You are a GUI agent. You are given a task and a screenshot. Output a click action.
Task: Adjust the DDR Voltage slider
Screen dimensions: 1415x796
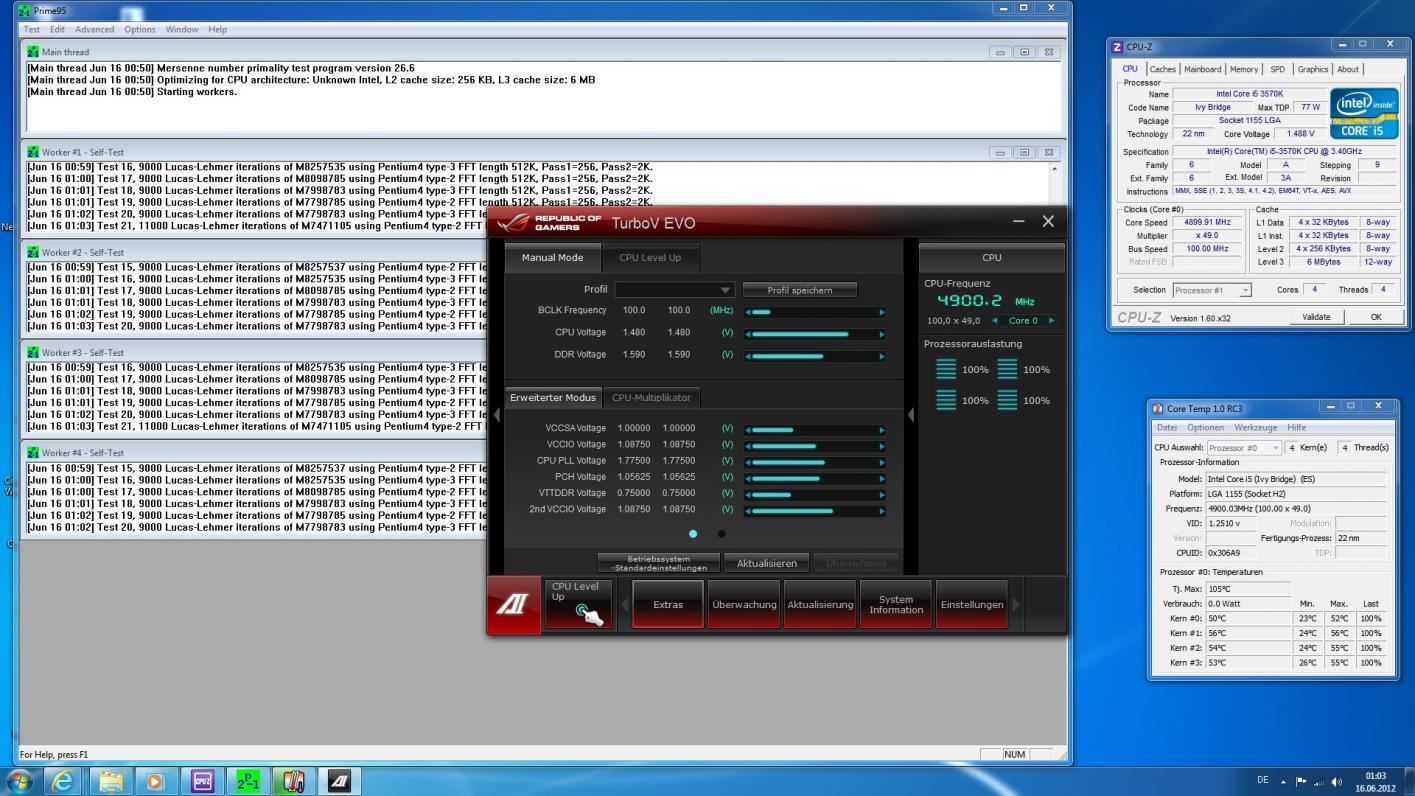[815, 356]
